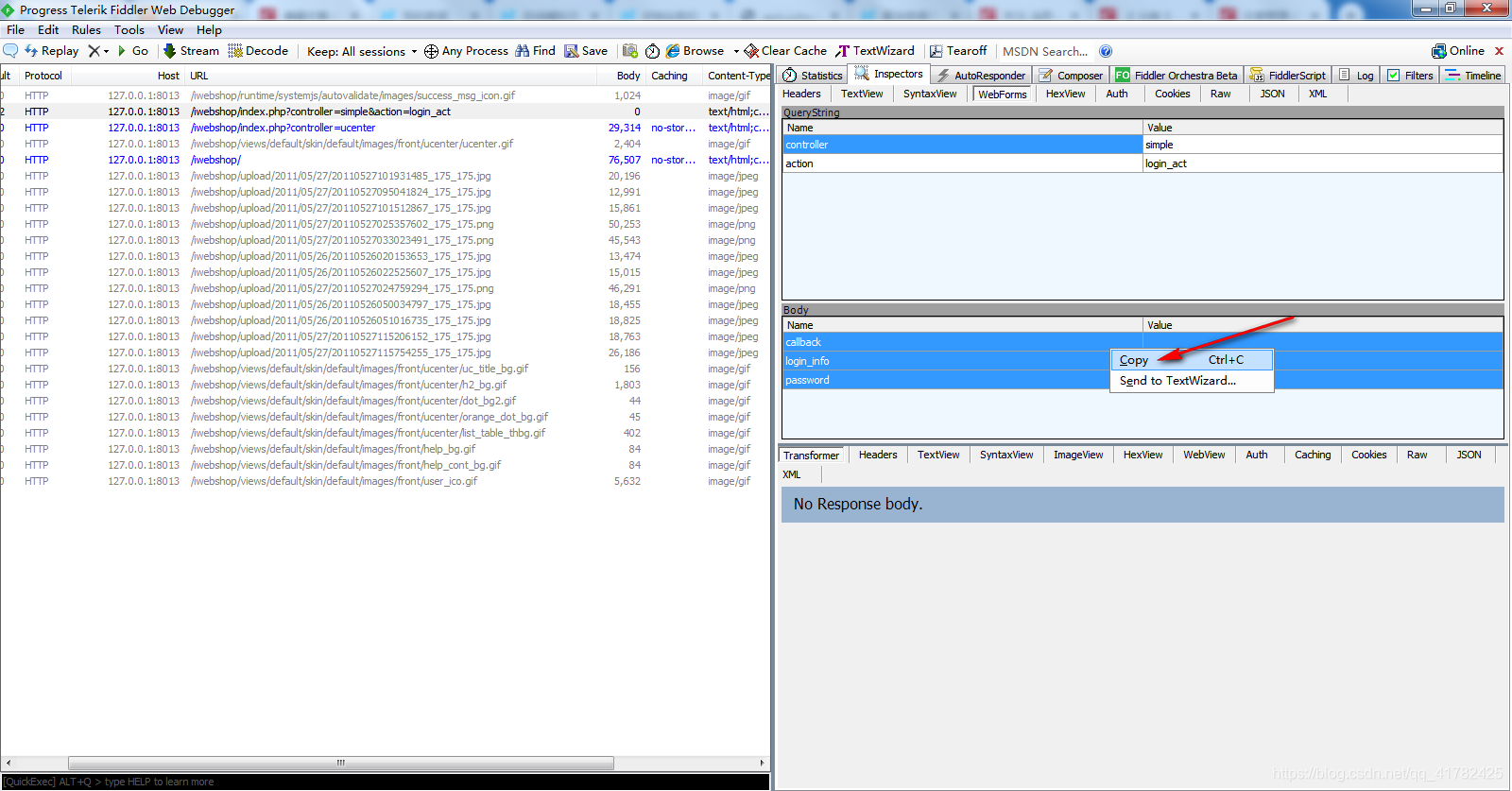
Task: Click the Find binoculars button
Action: click(x=535, y=51)
